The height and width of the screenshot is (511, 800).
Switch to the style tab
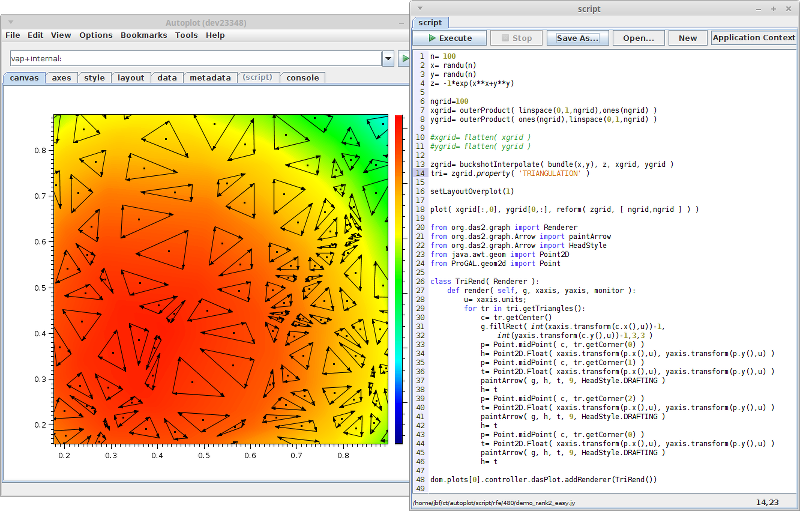coord(94,77)
